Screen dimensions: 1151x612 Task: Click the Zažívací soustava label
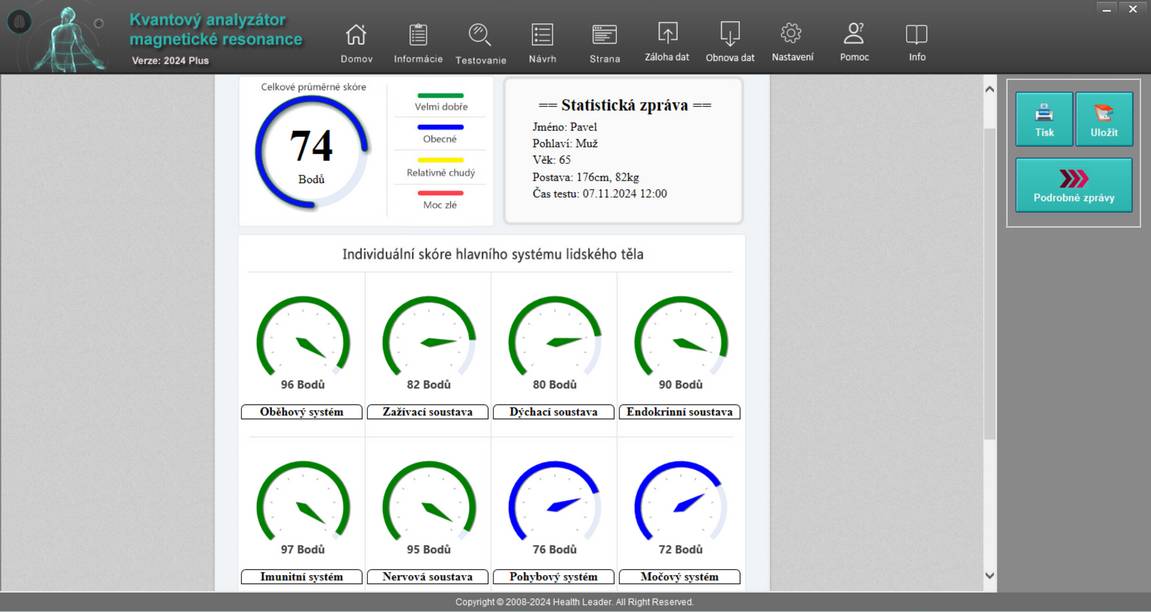(x=428, y=412)
